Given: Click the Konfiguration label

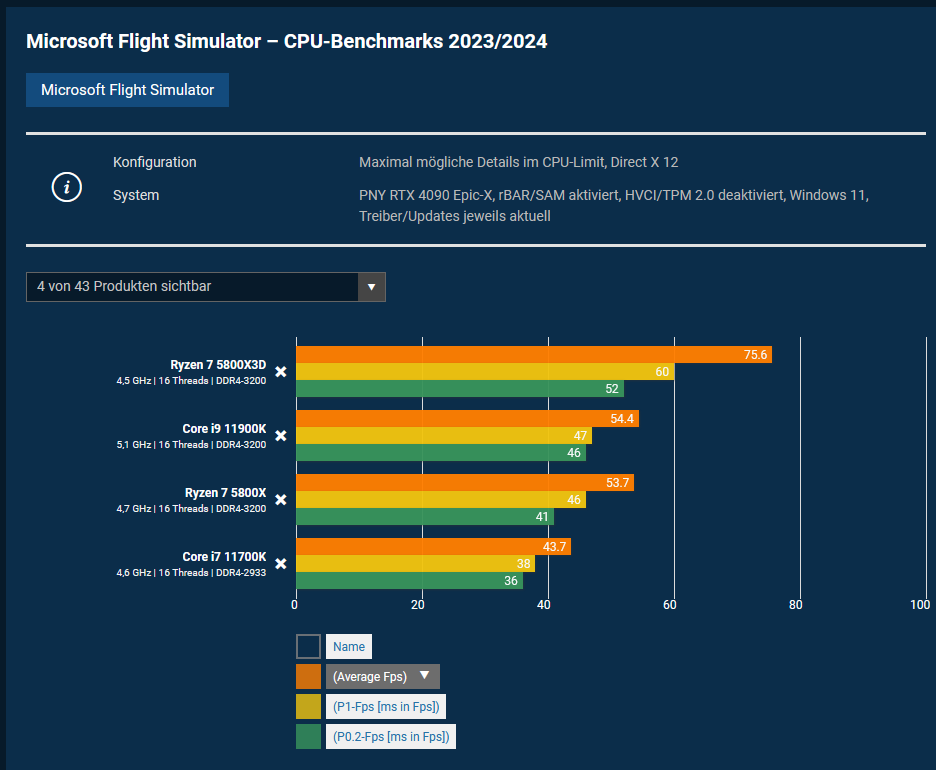Looking at the screenshot, I should pyautogui.click(x=155, y=162).
